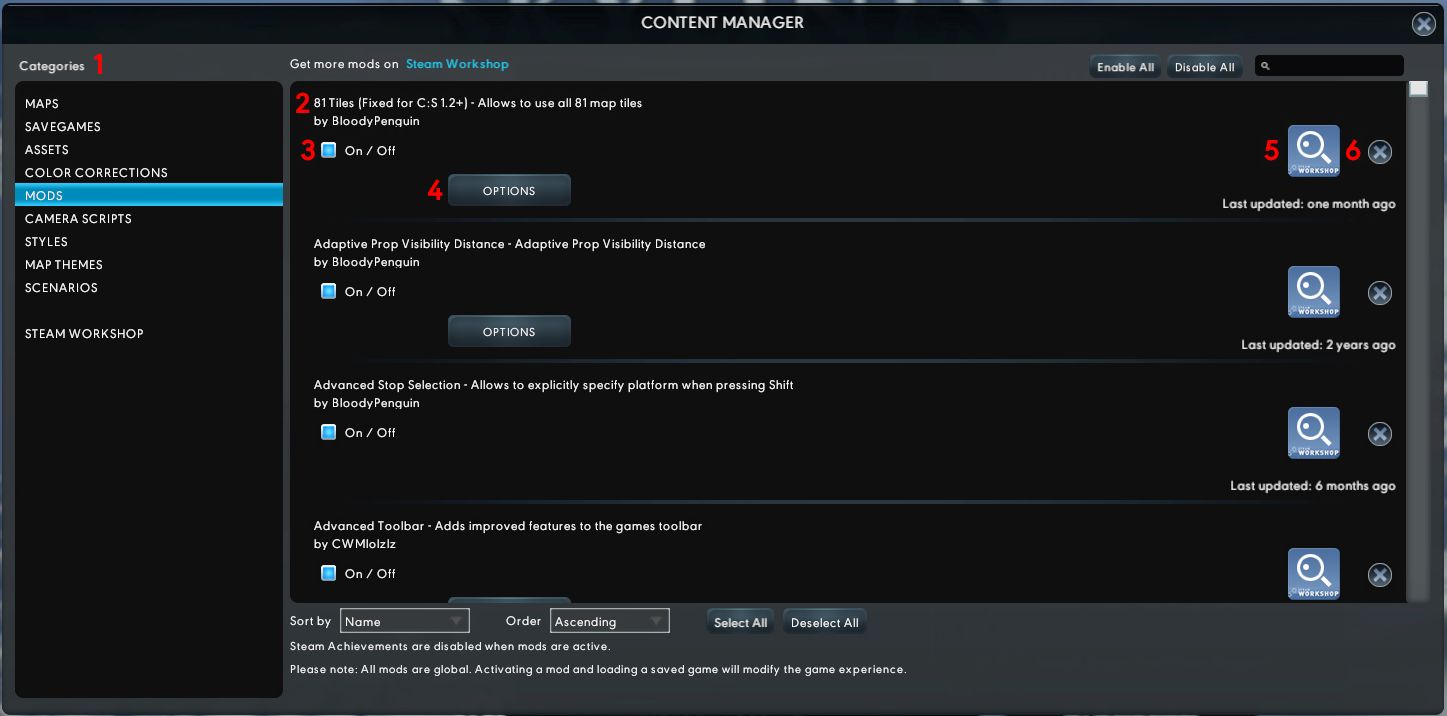Open the Order Ascending dropdown
Viewport: 1447px width, 716px height.
coord(610,621)
